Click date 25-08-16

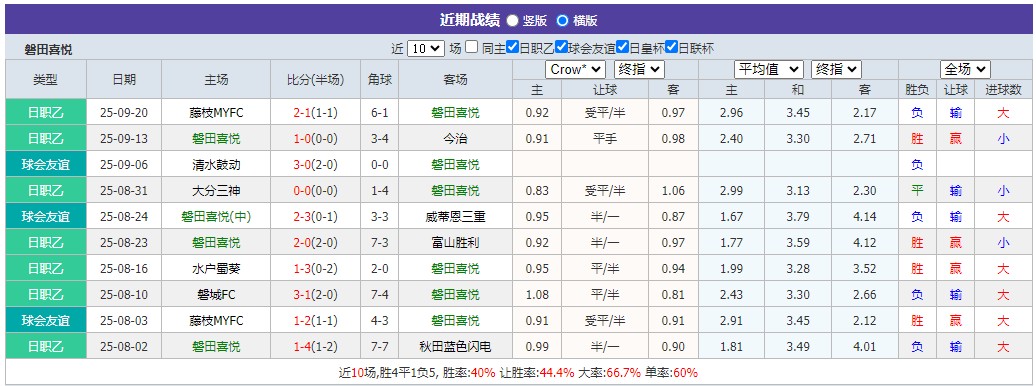[x=124, y=268]
